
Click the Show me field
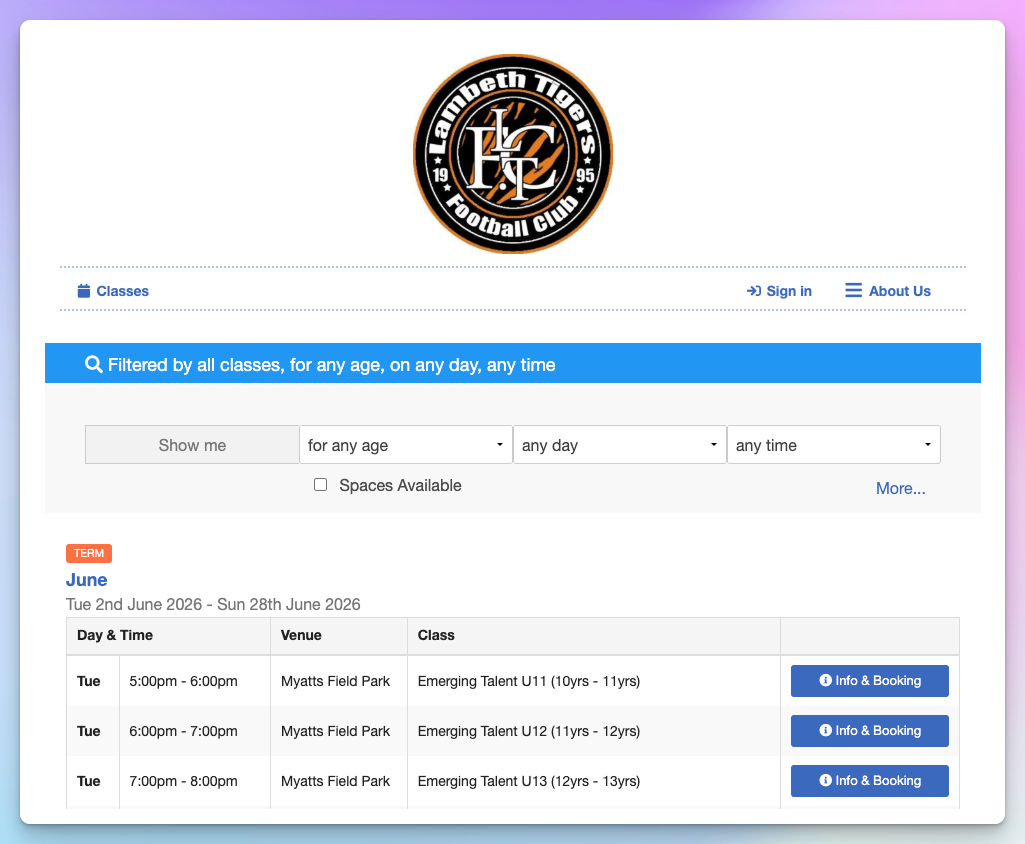coord(192,445)
